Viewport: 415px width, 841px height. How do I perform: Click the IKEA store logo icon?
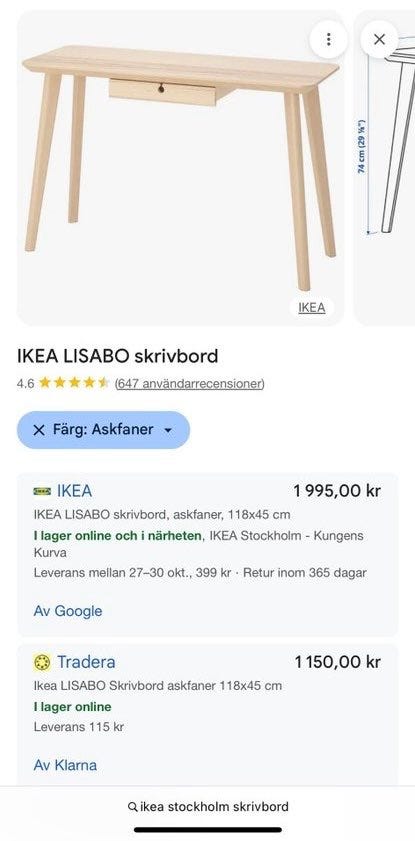(x=42, y=491)
